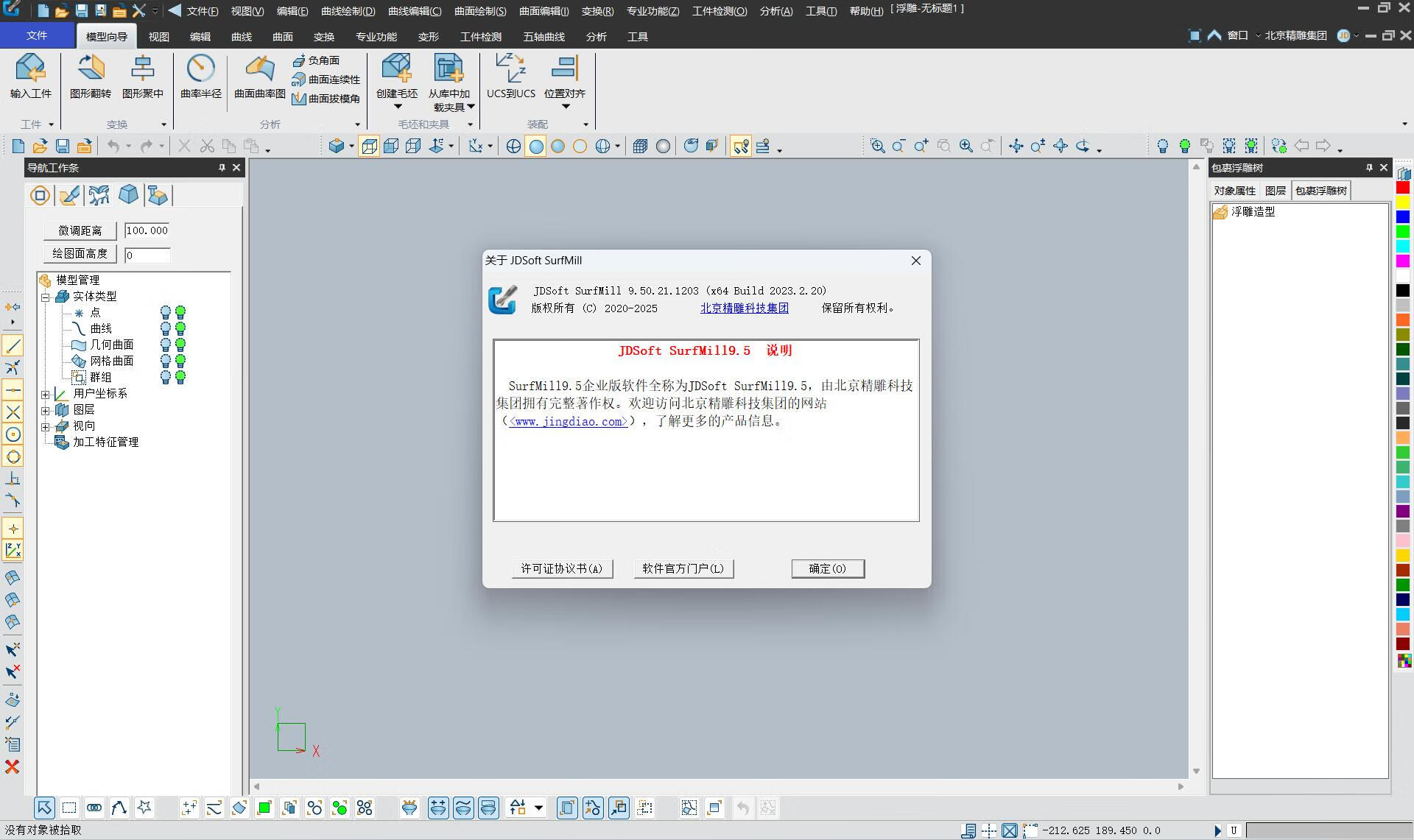Open the 从库中加载夹具 dropdown arrow
This screenshot has width=1414, height=840.
[x=471, y=107]
